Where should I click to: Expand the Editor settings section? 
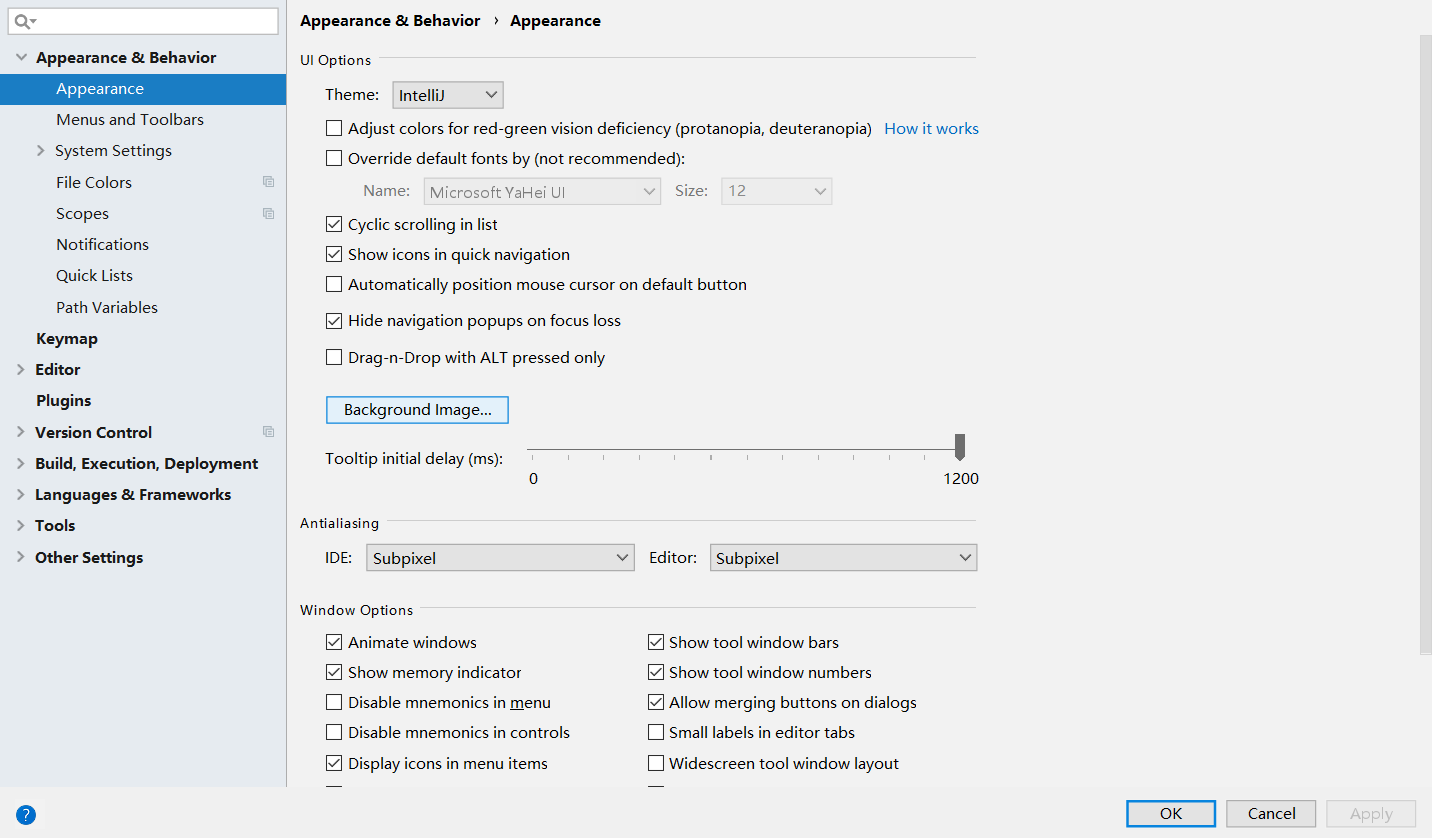[x=21, y=370]
